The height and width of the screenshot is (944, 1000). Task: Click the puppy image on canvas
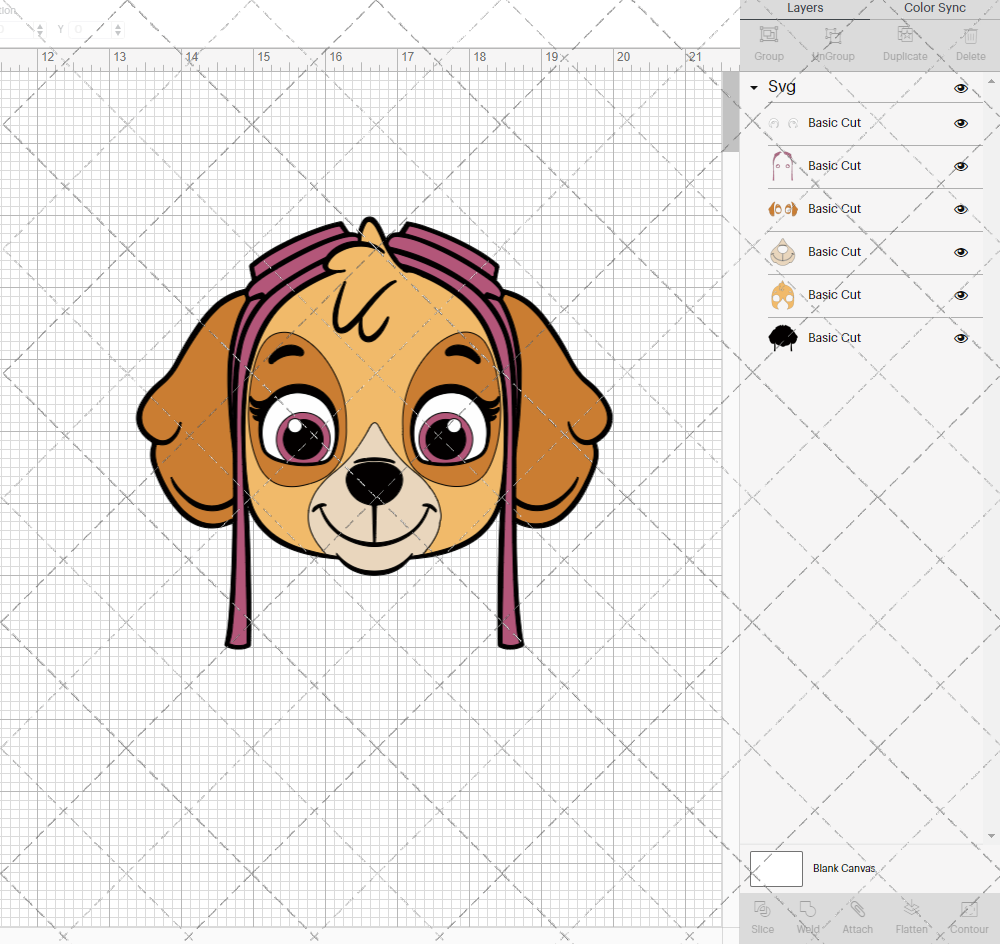(374, 432)
